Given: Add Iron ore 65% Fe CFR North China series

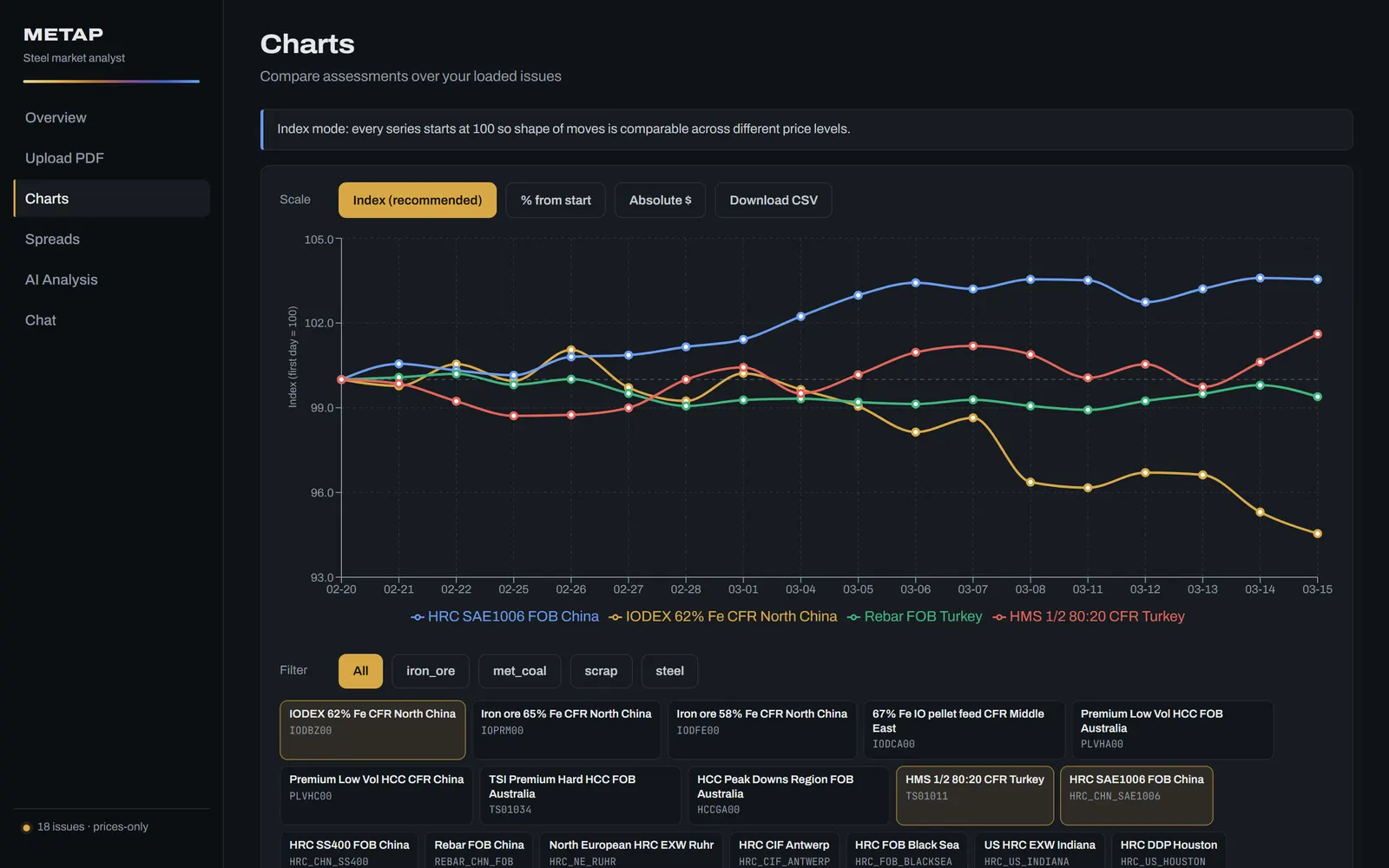Looking at the screenshot, I should click(x=566, y=730).
